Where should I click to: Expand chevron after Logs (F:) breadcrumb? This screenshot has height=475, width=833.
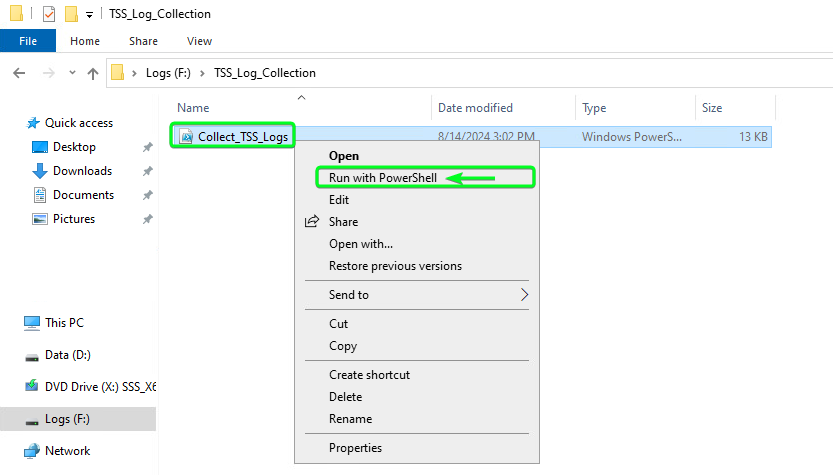pos(202,73)
